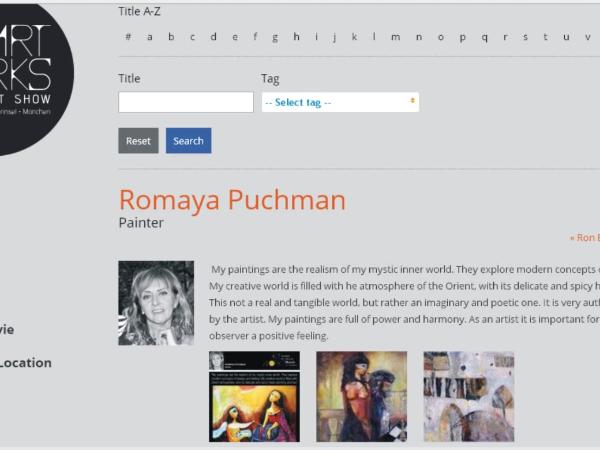Filter titles by letter a
Screen dimensions: 600x450
(150, 38)
